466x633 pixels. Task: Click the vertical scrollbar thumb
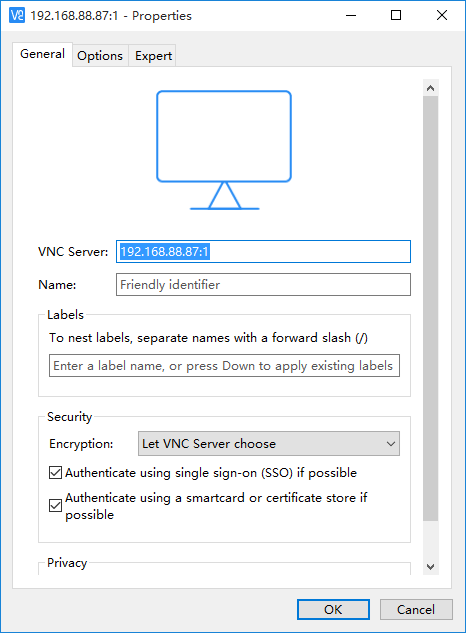(430, 308)
